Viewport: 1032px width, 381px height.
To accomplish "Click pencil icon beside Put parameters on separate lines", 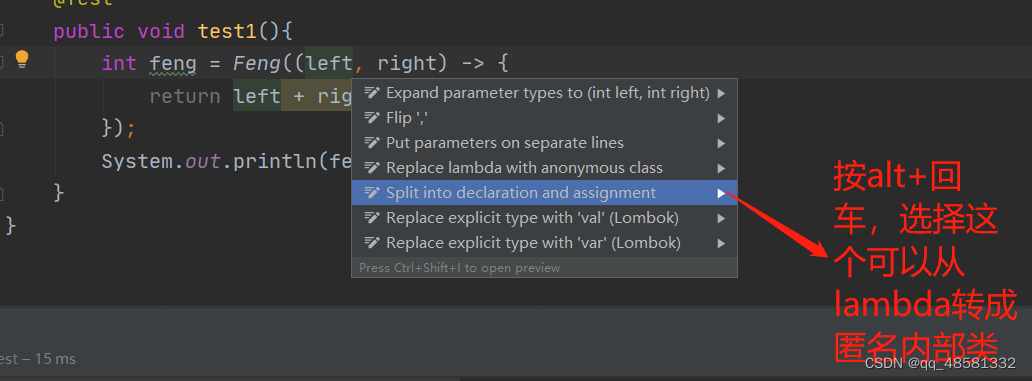I will coord(373,143).
